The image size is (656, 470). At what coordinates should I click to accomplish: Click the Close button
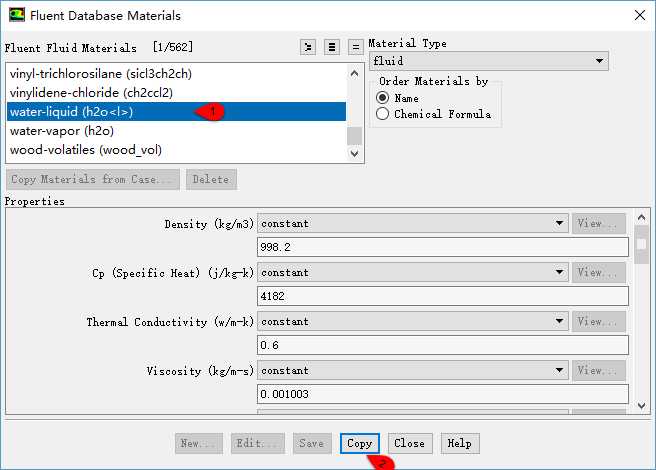(410, 443)
